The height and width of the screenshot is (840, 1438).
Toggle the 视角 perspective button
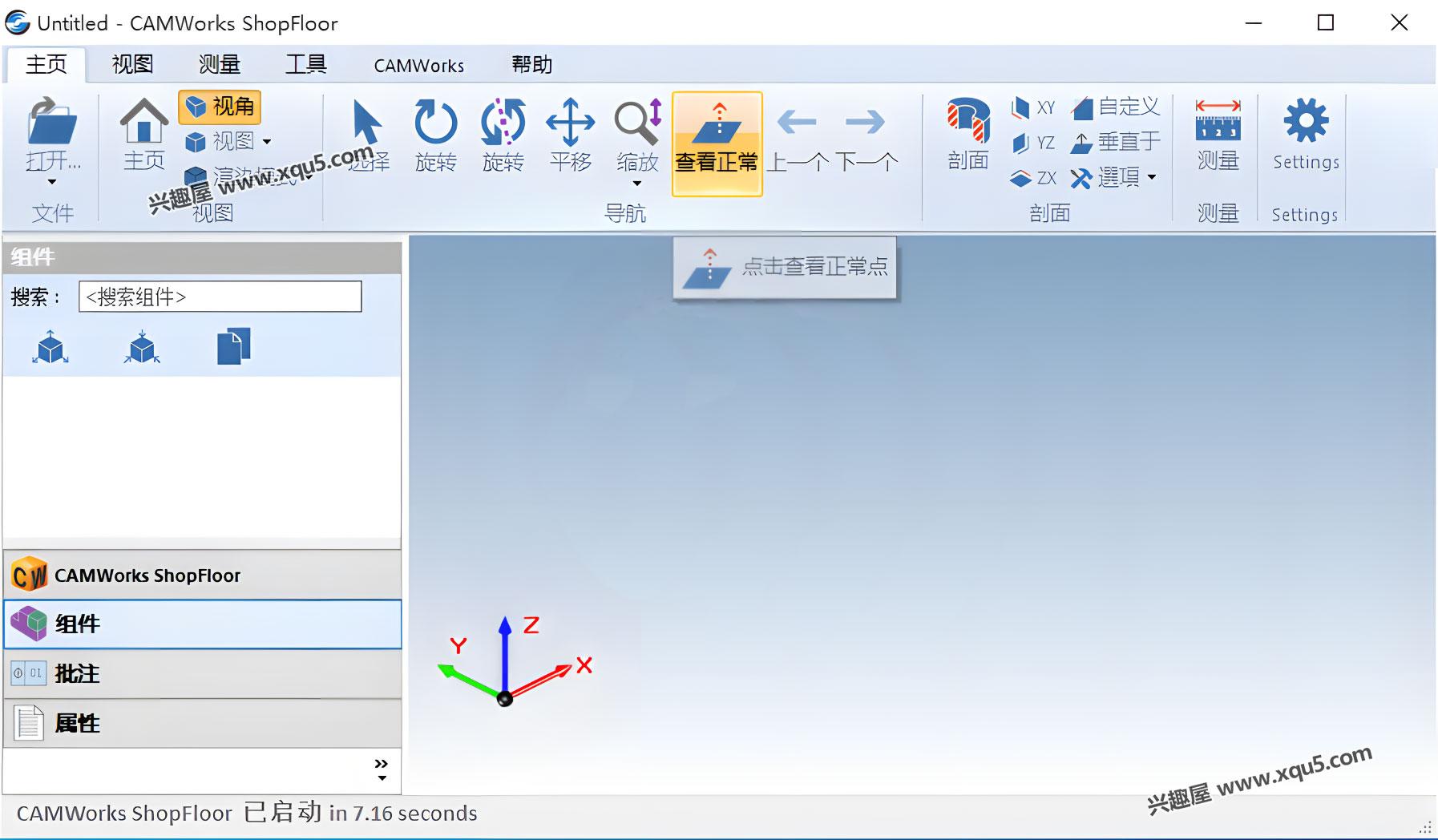click(220, 107)
